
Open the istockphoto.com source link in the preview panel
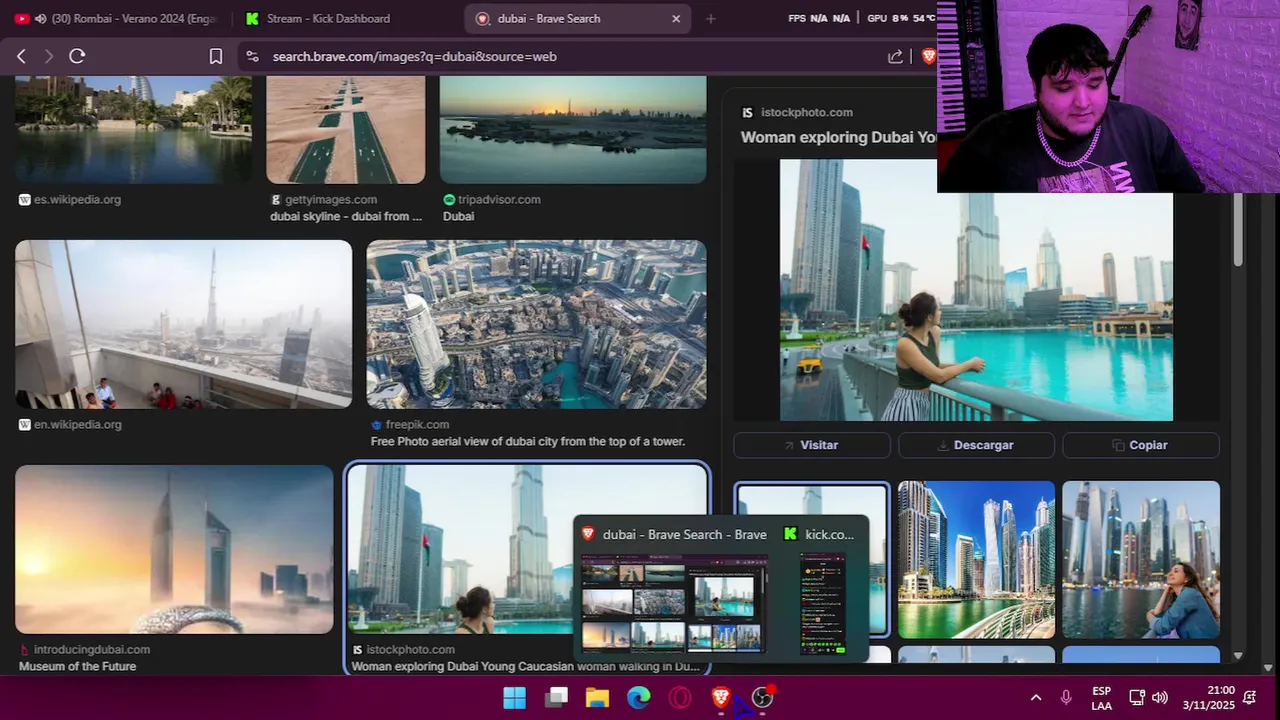[807, 112]
